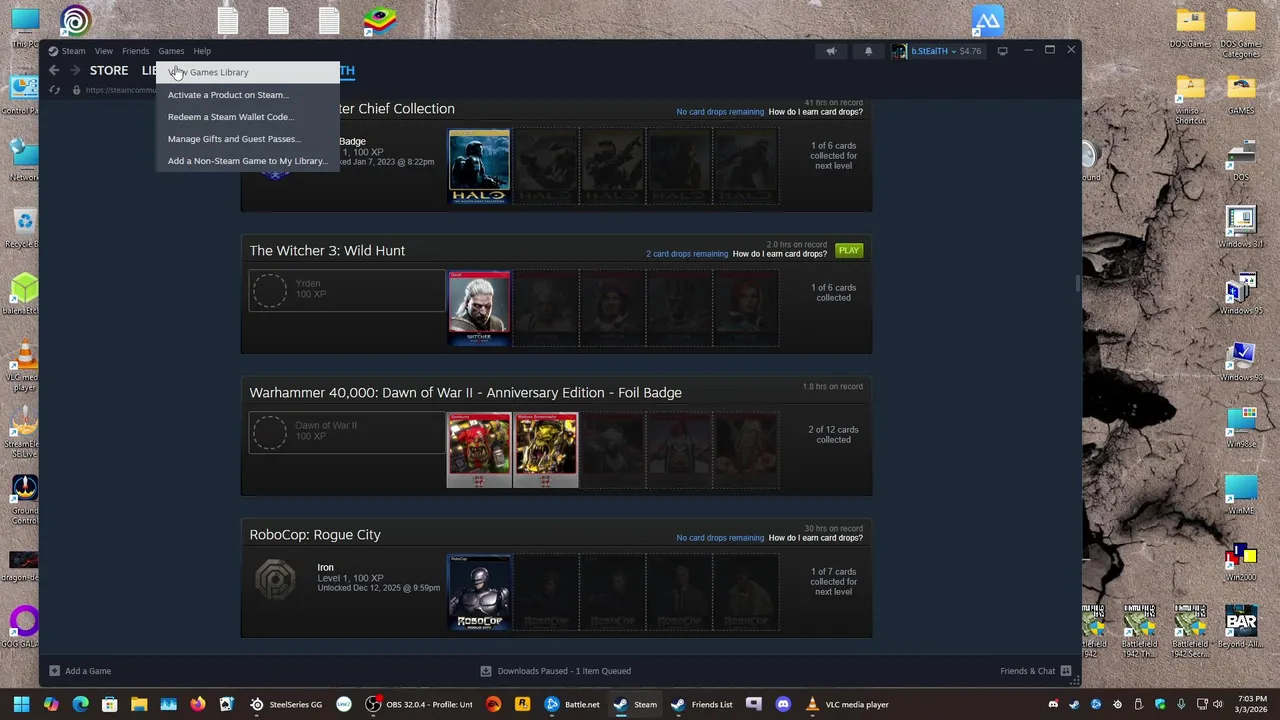Image resolution: width=1280 pixels, height=720 pixels.
Task: Open File Explorer in taskbar
Action: (x=139, y=704)
